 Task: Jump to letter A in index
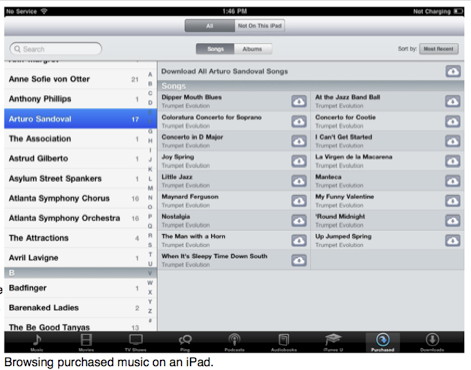coord(150,74)
